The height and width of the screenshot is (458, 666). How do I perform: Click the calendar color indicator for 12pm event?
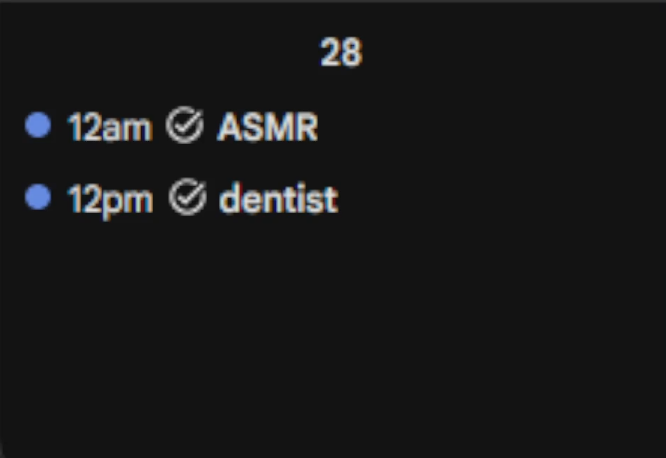[x=38, y=198]
